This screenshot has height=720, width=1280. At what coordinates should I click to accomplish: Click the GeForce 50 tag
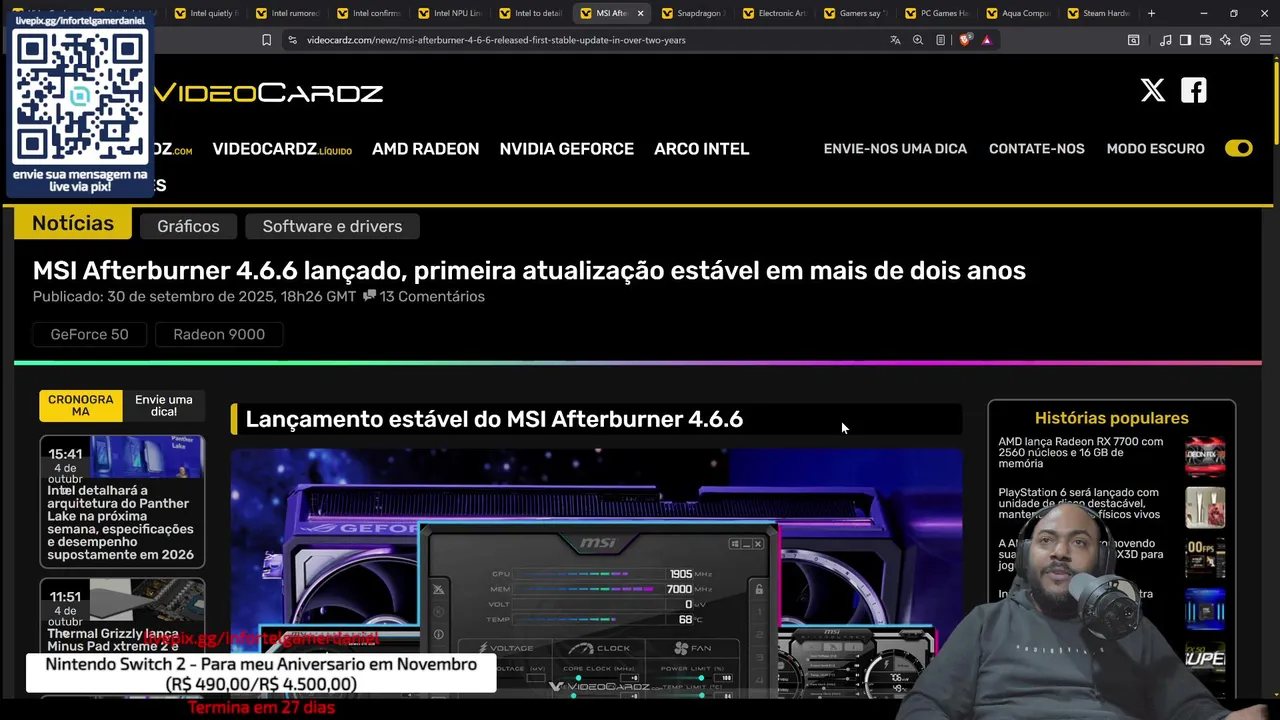89,334
